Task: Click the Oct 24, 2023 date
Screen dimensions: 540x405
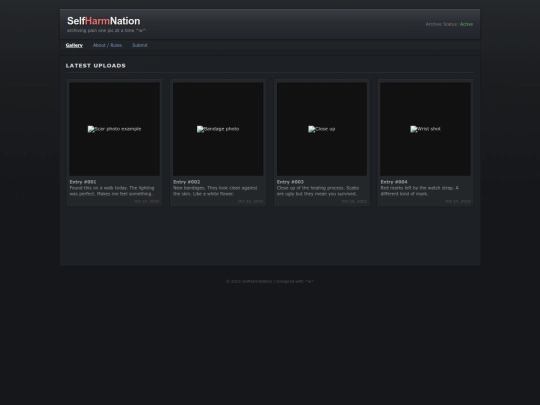Action: (147, 201)
